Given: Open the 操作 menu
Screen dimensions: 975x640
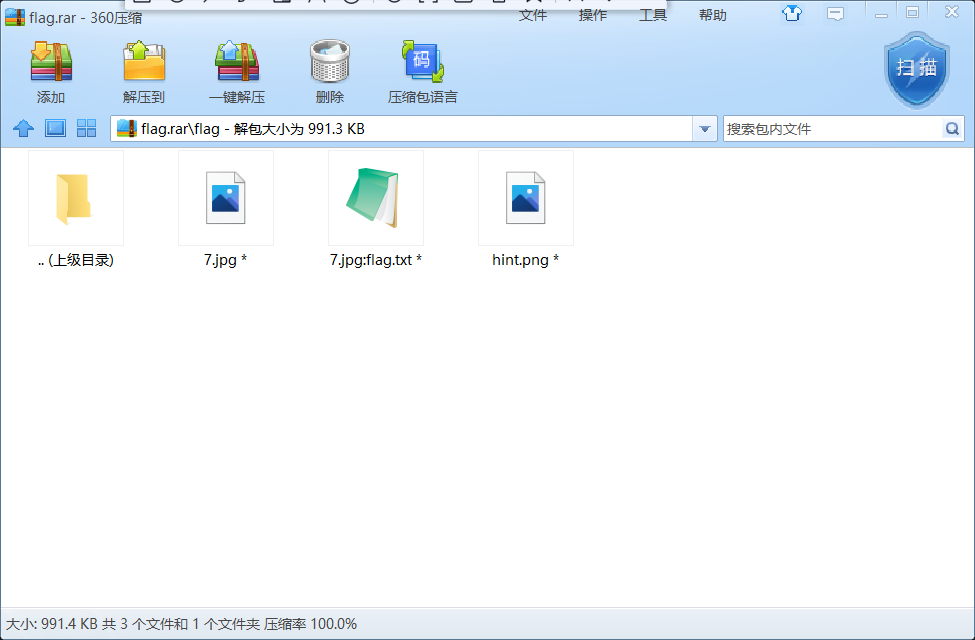Looking at the screenshot, I should (593, 15).
